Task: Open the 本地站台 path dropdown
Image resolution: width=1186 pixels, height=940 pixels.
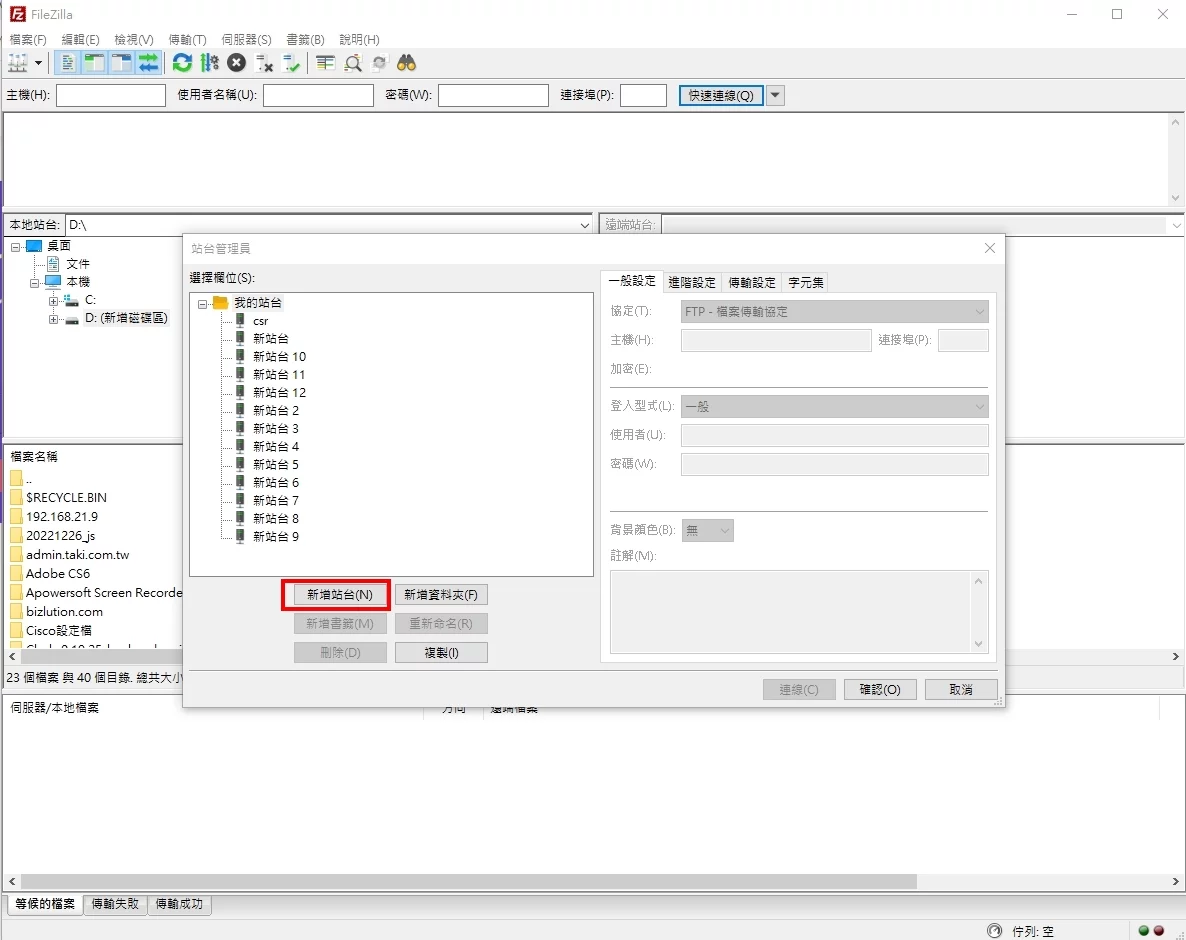Action: click(x=585, y=225)
